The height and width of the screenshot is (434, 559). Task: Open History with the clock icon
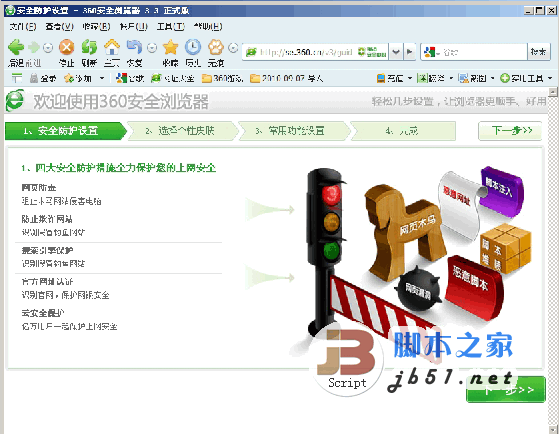tap(193, 47)
